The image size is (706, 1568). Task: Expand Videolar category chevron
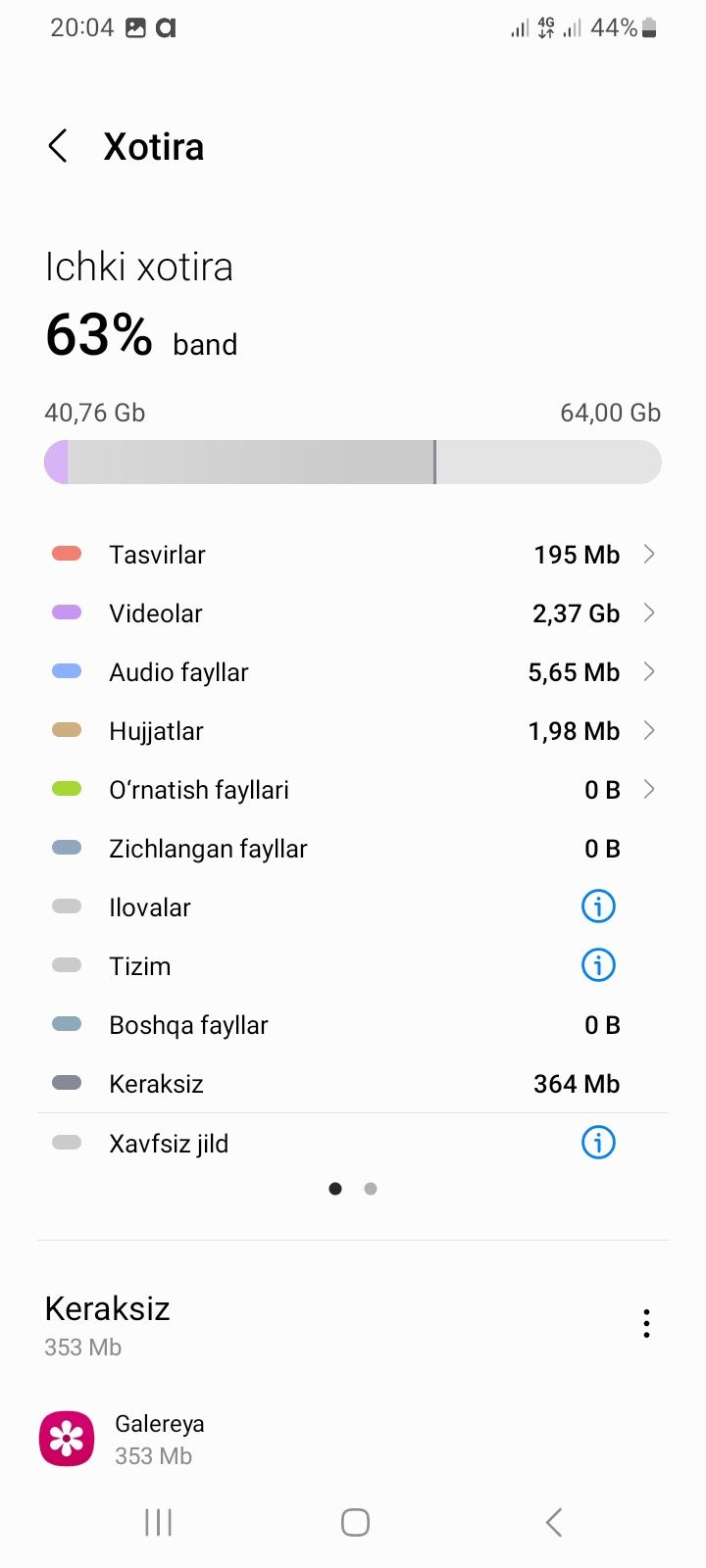[x=648, y=613]
